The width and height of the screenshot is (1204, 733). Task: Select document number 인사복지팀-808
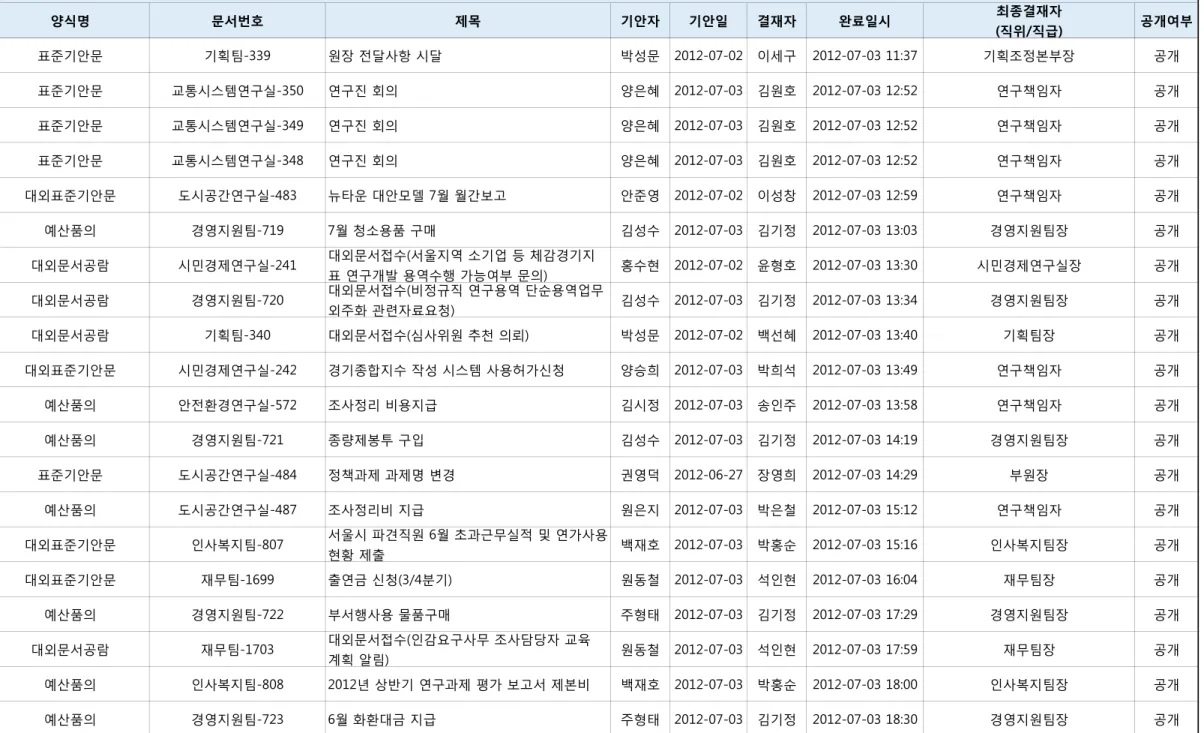(237, 686)
